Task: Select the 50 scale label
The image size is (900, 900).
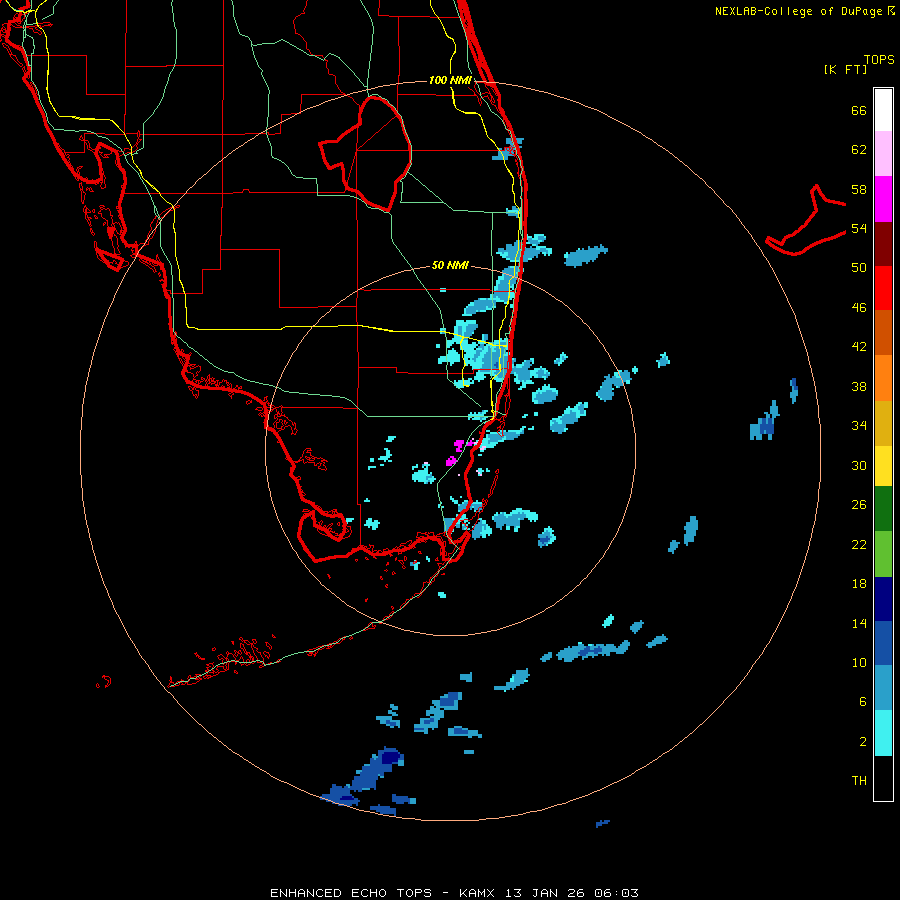Action: (859, 268)
